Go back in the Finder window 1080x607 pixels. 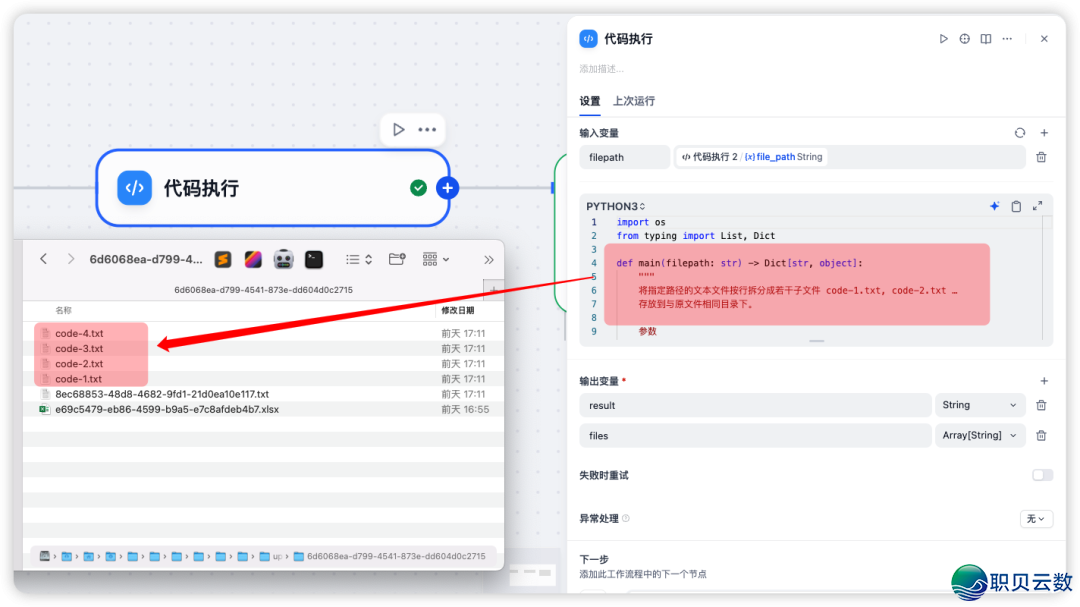pos(43,259)
